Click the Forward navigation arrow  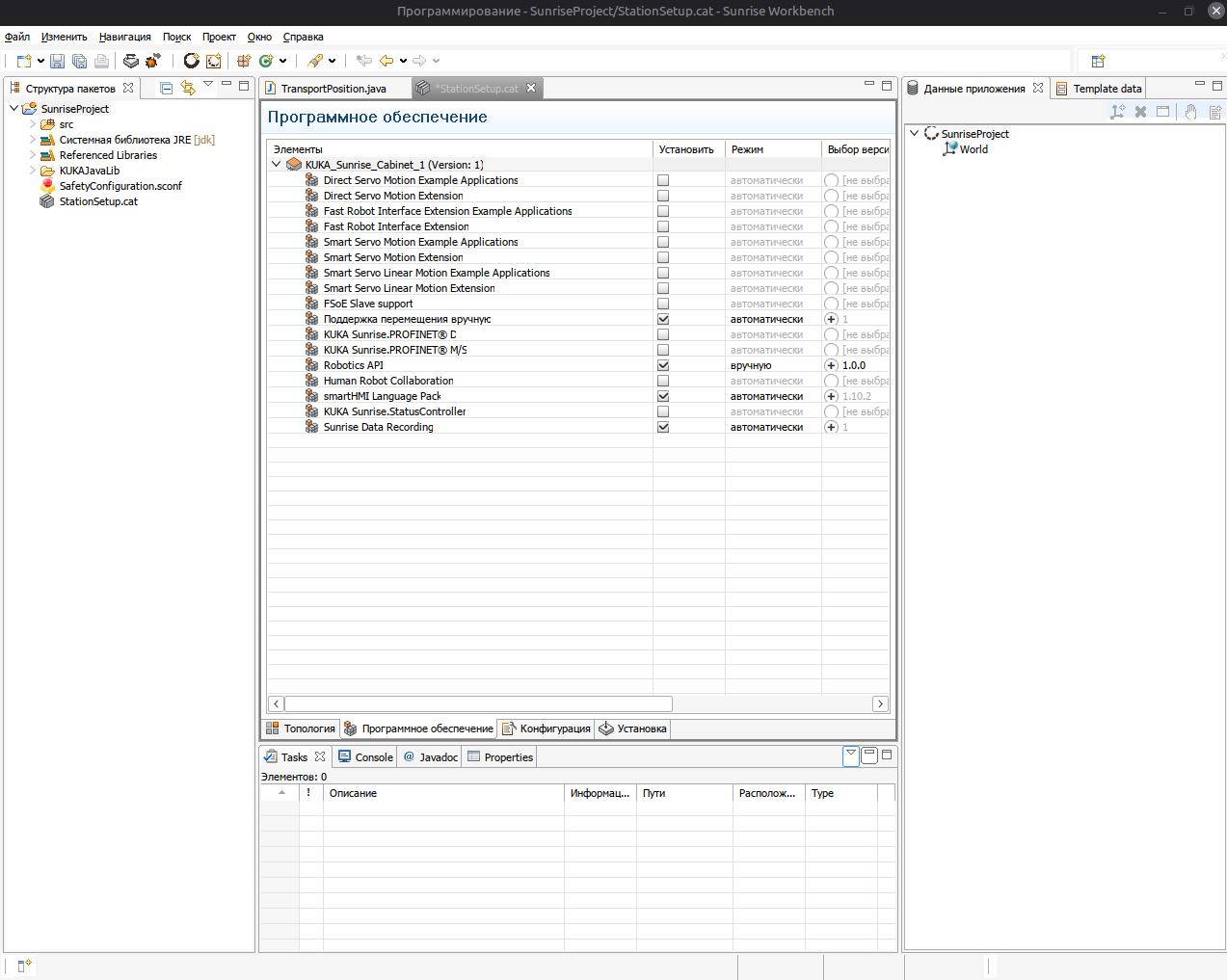point(419,61)
